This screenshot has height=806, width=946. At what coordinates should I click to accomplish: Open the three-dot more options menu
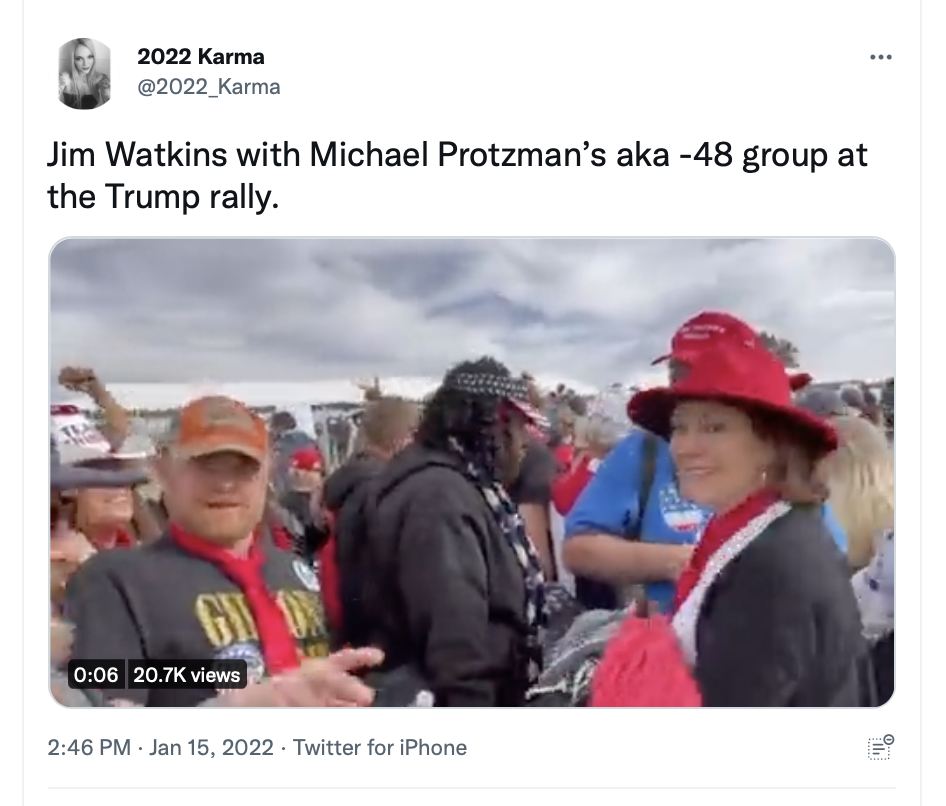click(880, 57)
